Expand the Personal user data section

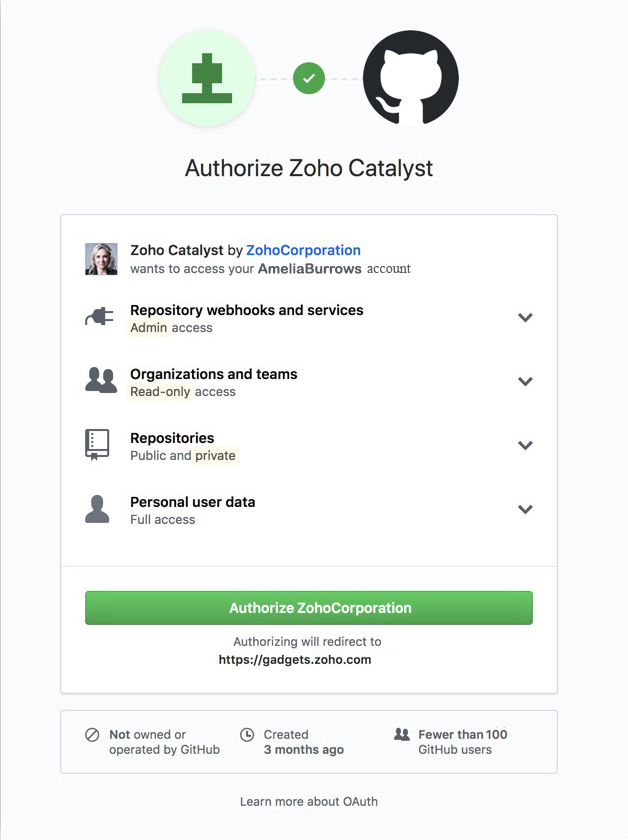coord(525,509)
